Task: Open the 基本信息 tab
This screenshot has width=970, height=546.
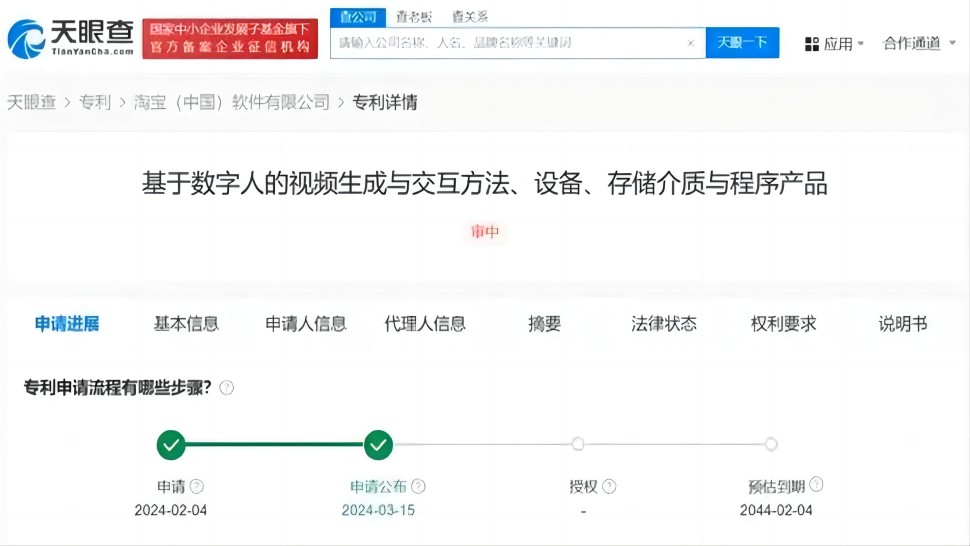Action: pyautogui.click(x=186, y=323)
